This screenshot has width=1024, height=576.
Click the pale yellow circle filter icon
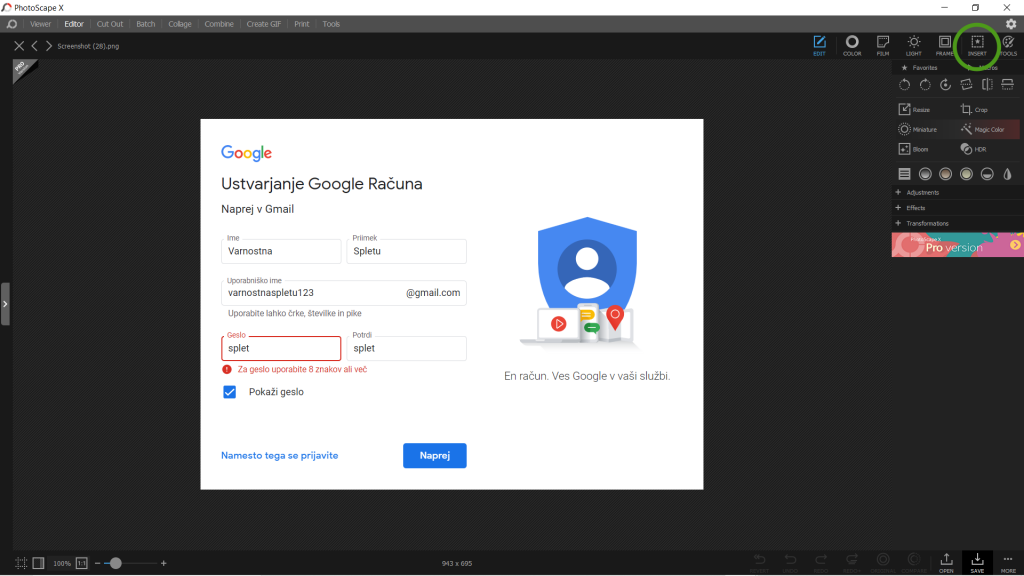[967, 174]
